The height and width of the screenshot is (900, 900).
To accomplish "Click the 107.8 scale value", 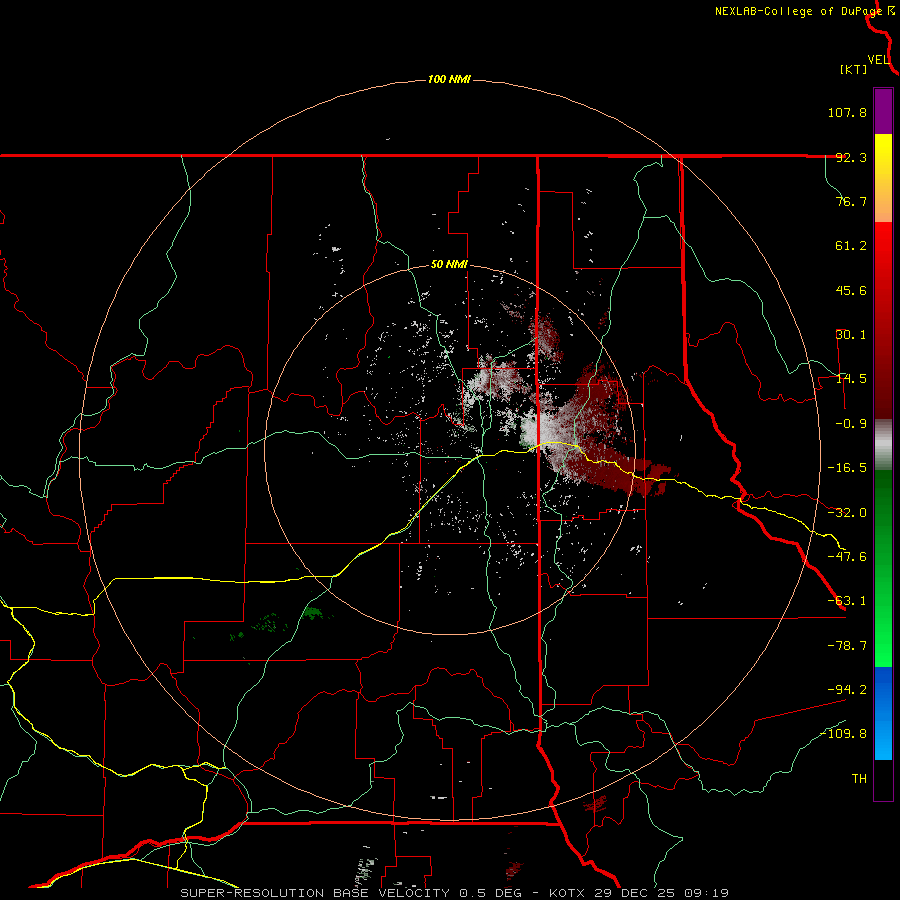I will [847, 112].
